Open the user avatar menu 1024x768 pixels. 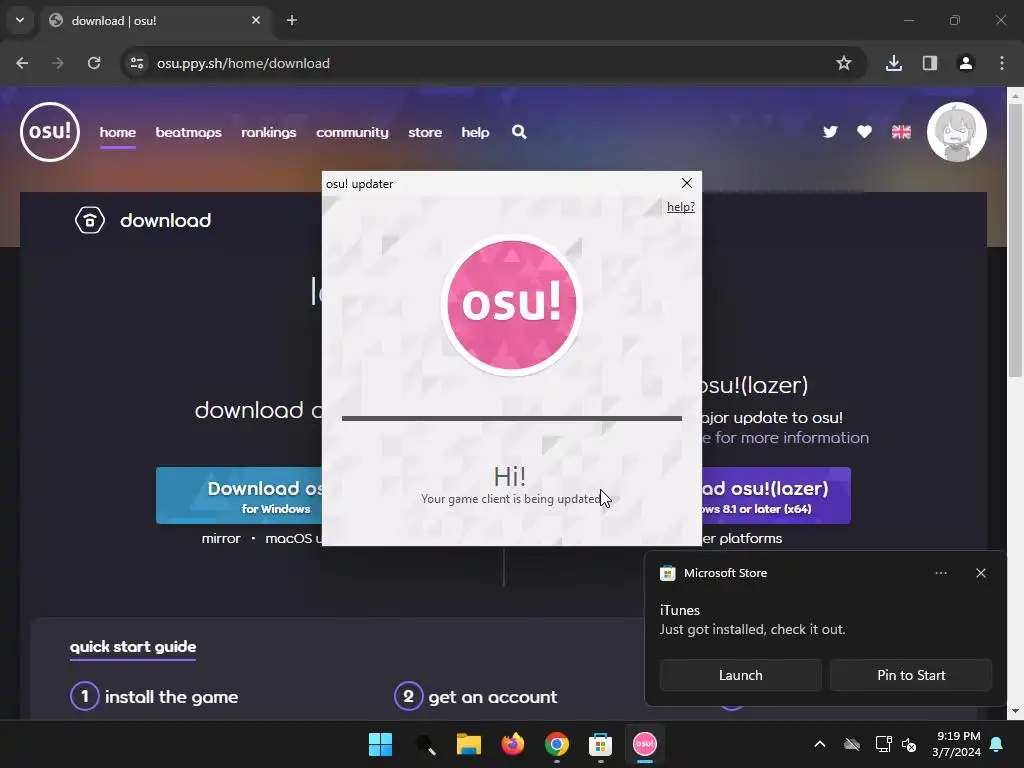[x=957, y=132]
